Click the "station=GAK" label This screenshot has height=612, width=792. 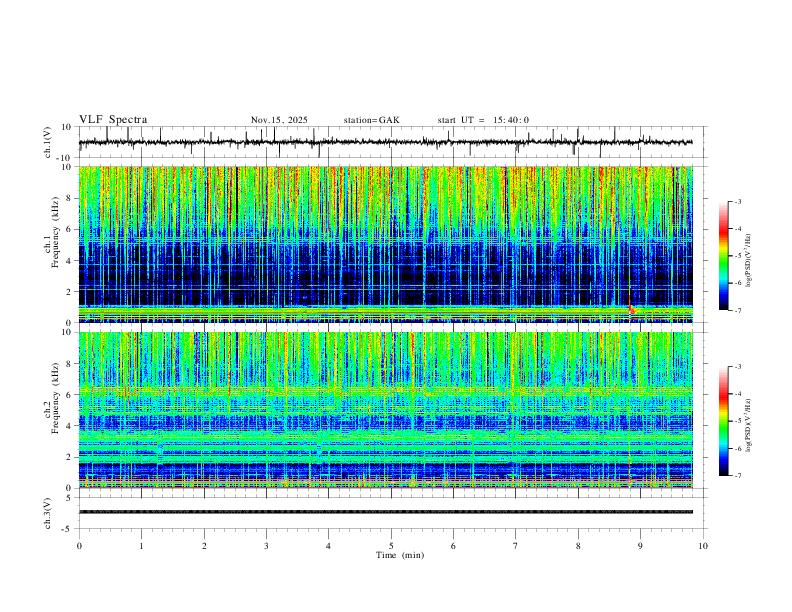tap(371, 120)
